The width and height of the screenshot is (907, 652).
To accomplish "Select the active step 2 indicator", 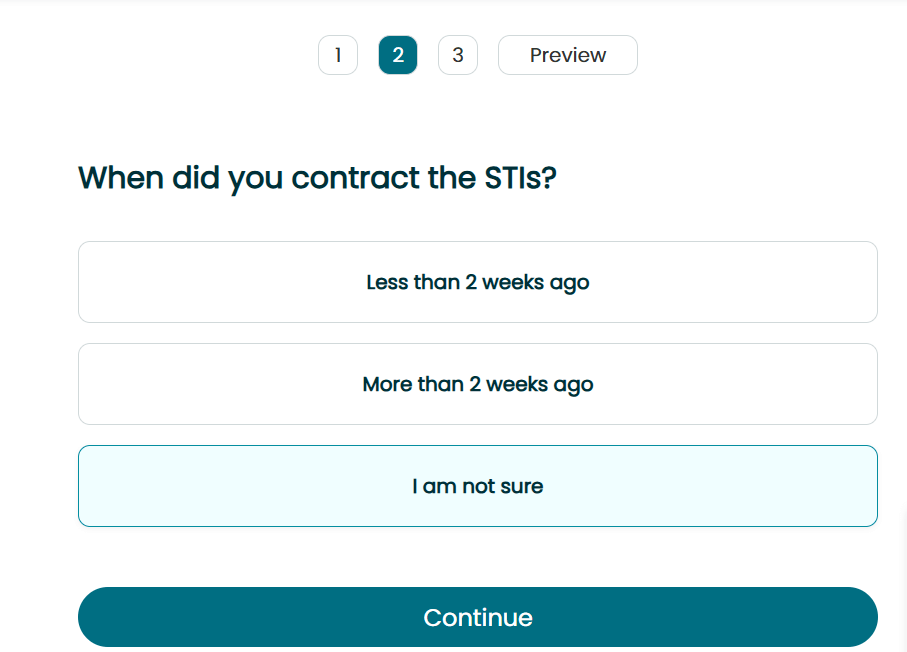I will coord(398,55).
